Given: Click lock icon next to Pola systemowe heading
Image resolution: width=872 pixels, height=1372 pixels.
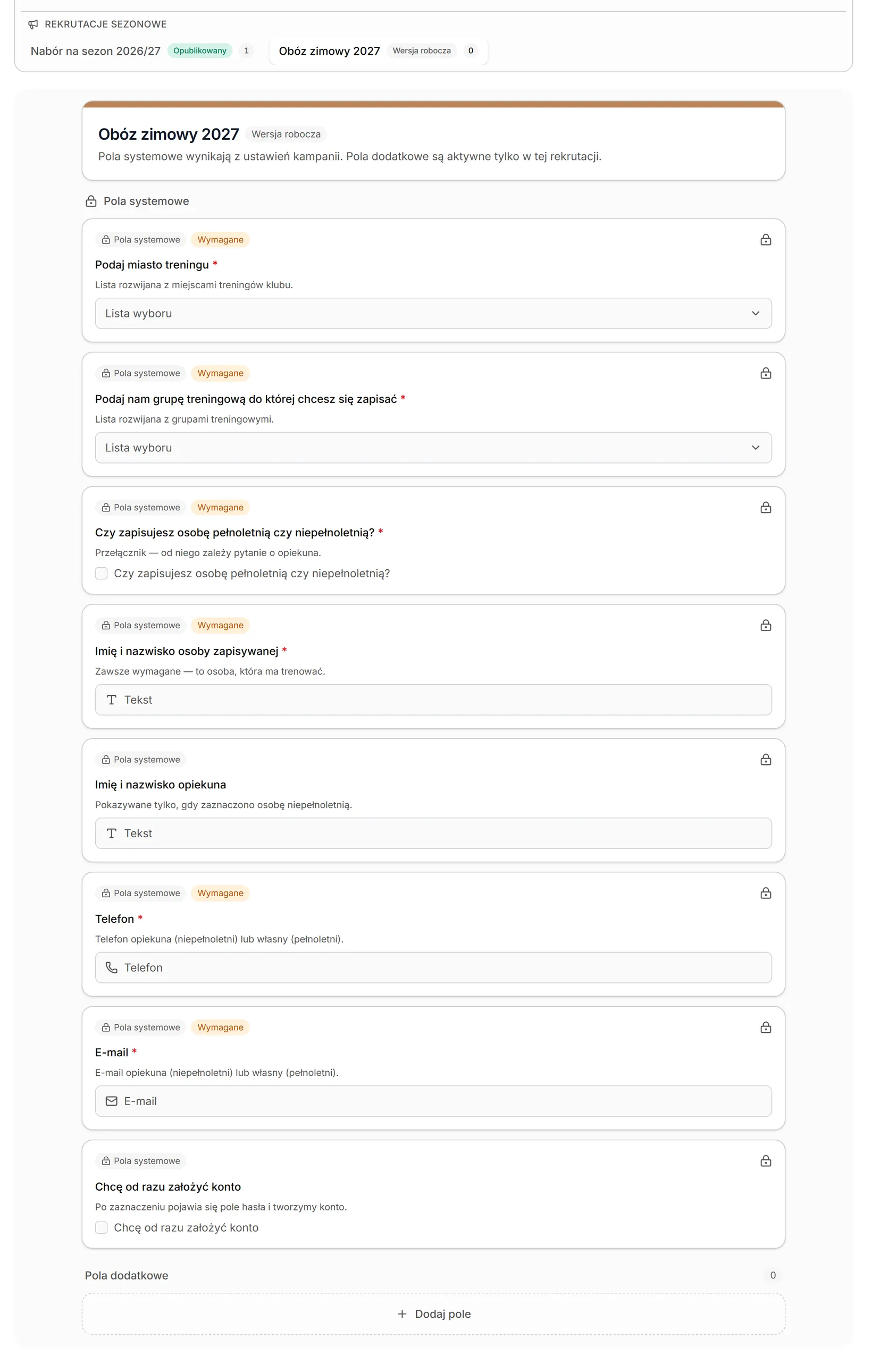Looking at the screenshot, I should (x=90, y=201).
